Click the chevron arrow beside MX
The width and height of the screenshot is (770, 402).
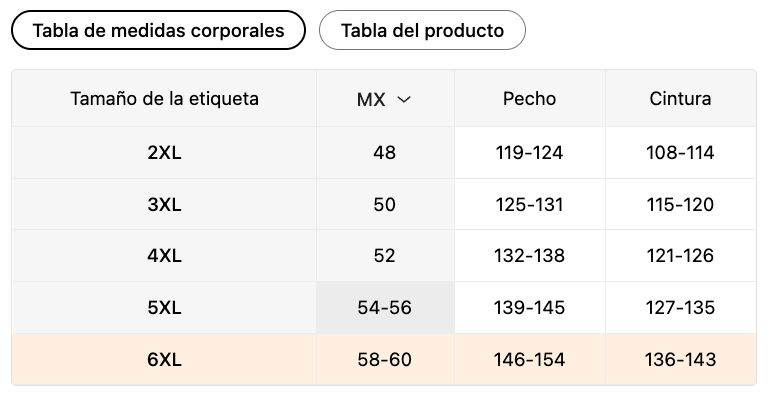click(x=404, y=100)
